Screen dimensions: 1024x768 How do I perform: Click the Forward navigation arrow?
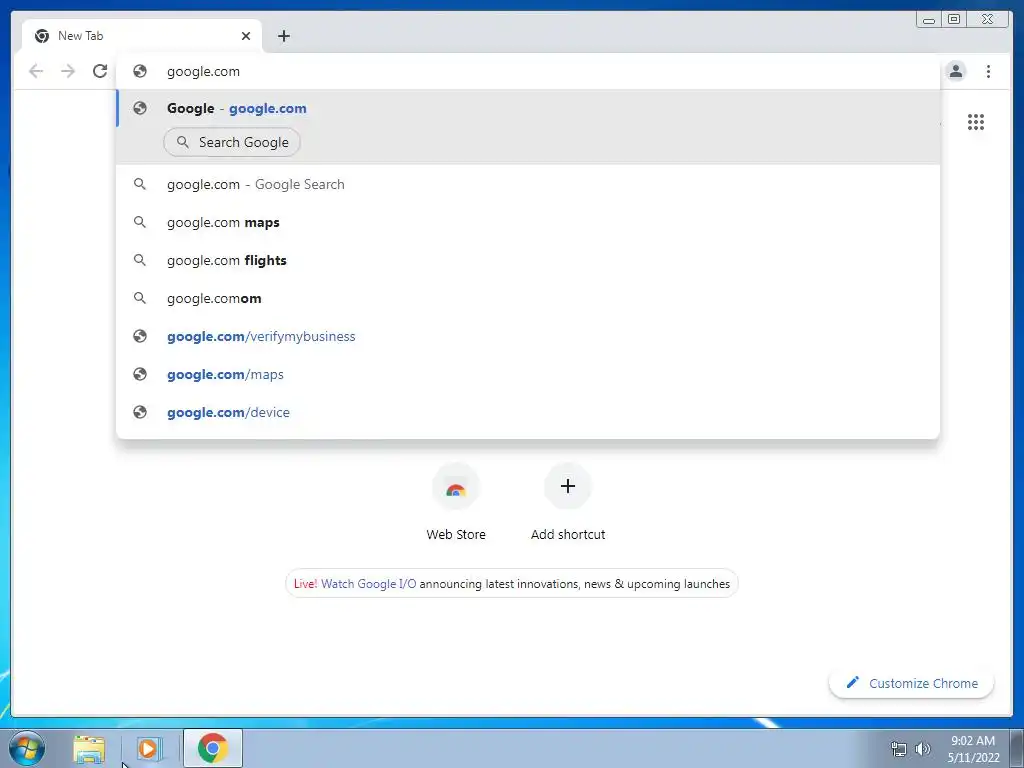(x=68, y=71)
